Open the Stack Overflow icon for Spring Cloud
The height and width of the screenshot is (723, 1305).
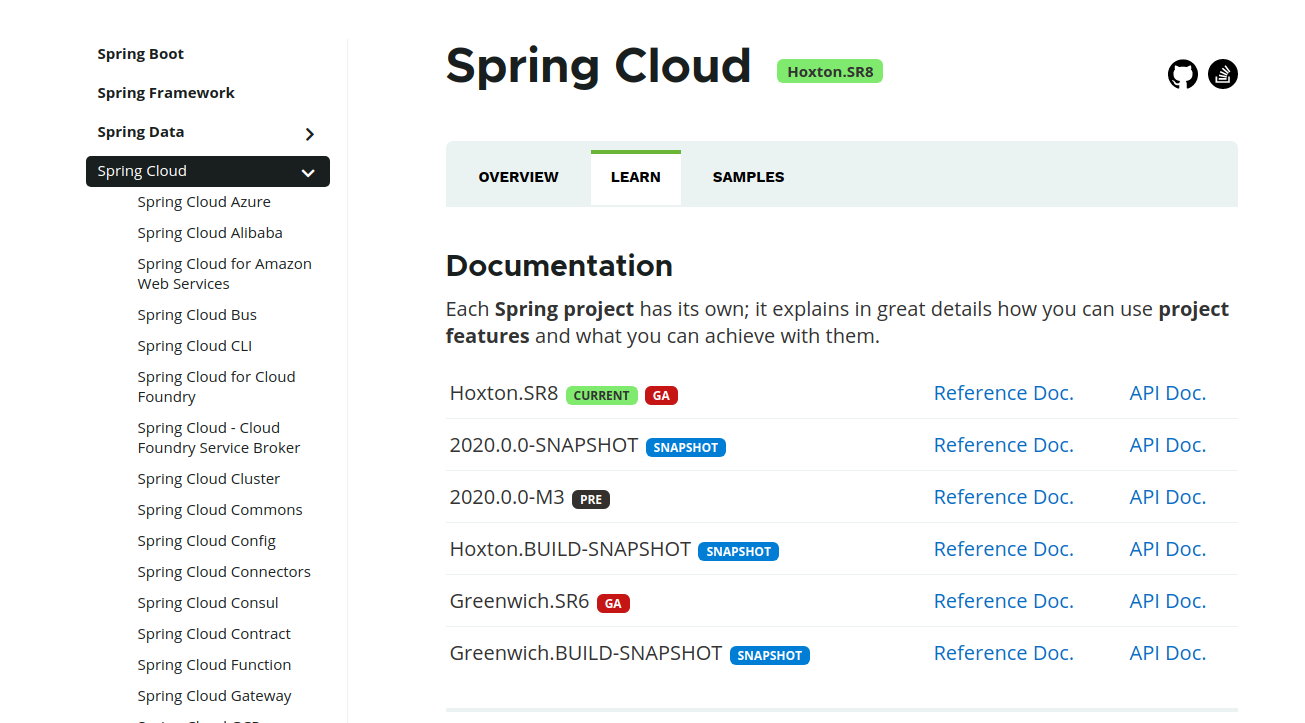click(1223, 74)
